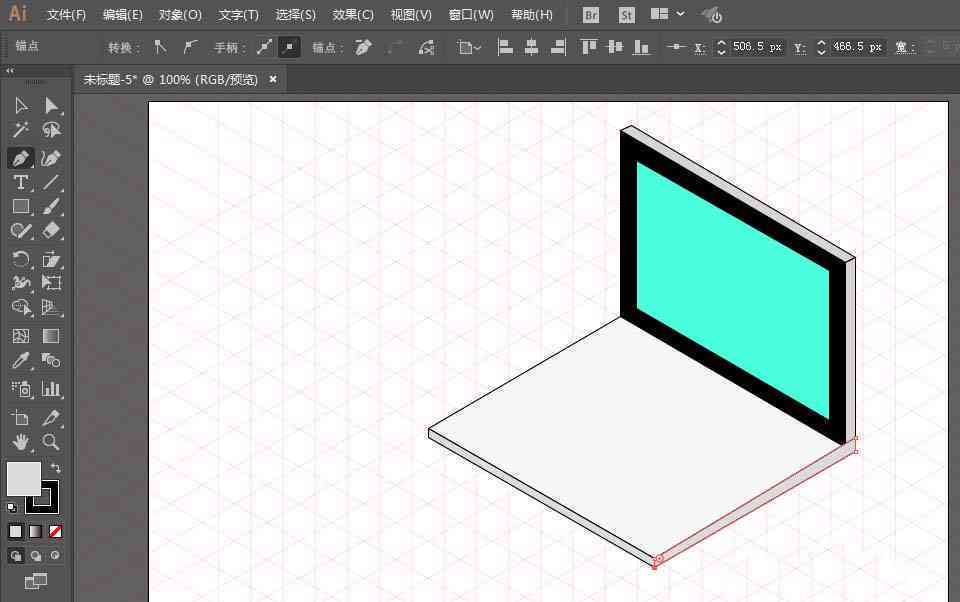Open the 窗口(W) menu
This screenshot has height=602, width=960.
471,15
